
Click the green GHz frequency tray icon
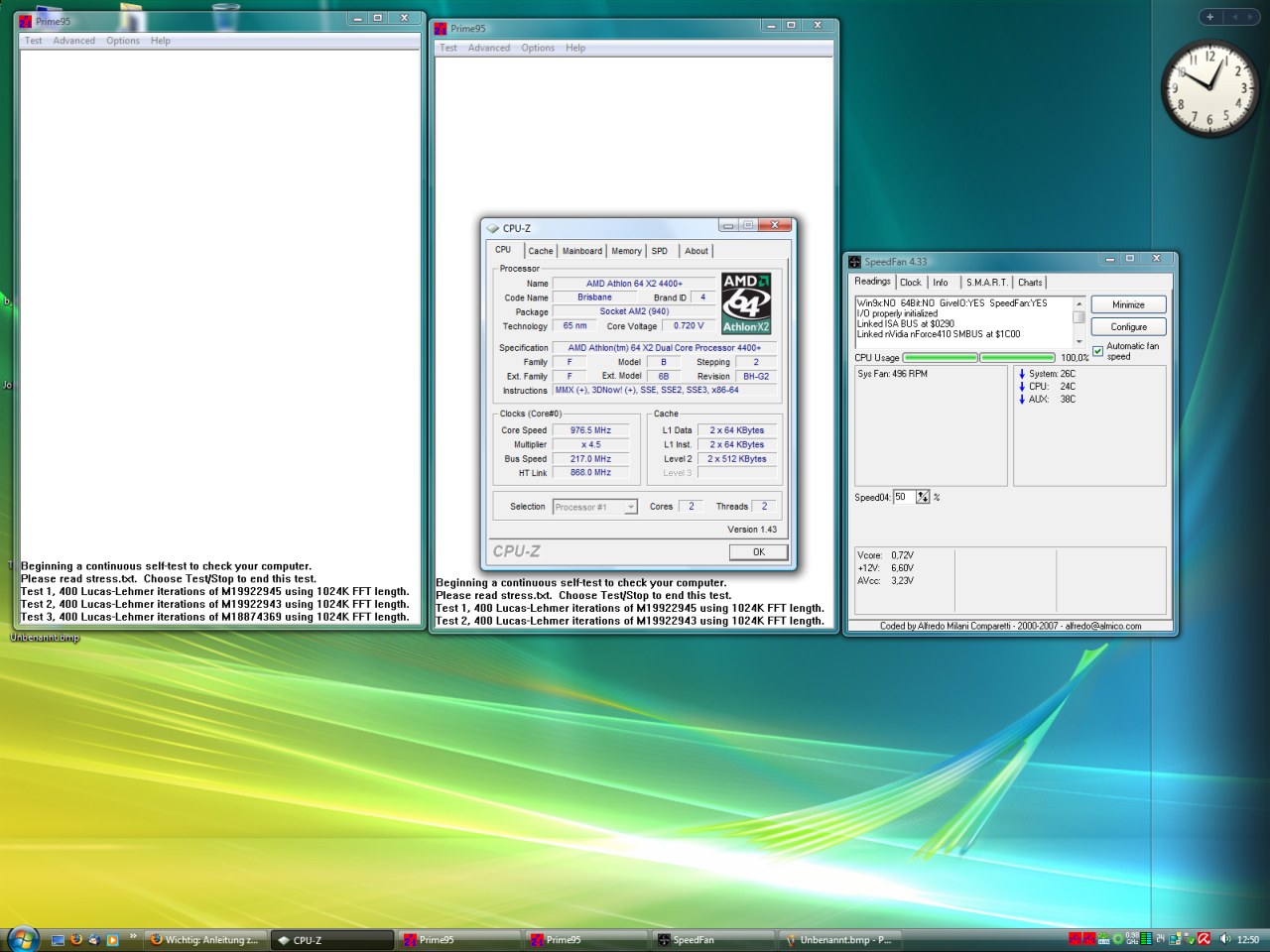point(1132,939)
